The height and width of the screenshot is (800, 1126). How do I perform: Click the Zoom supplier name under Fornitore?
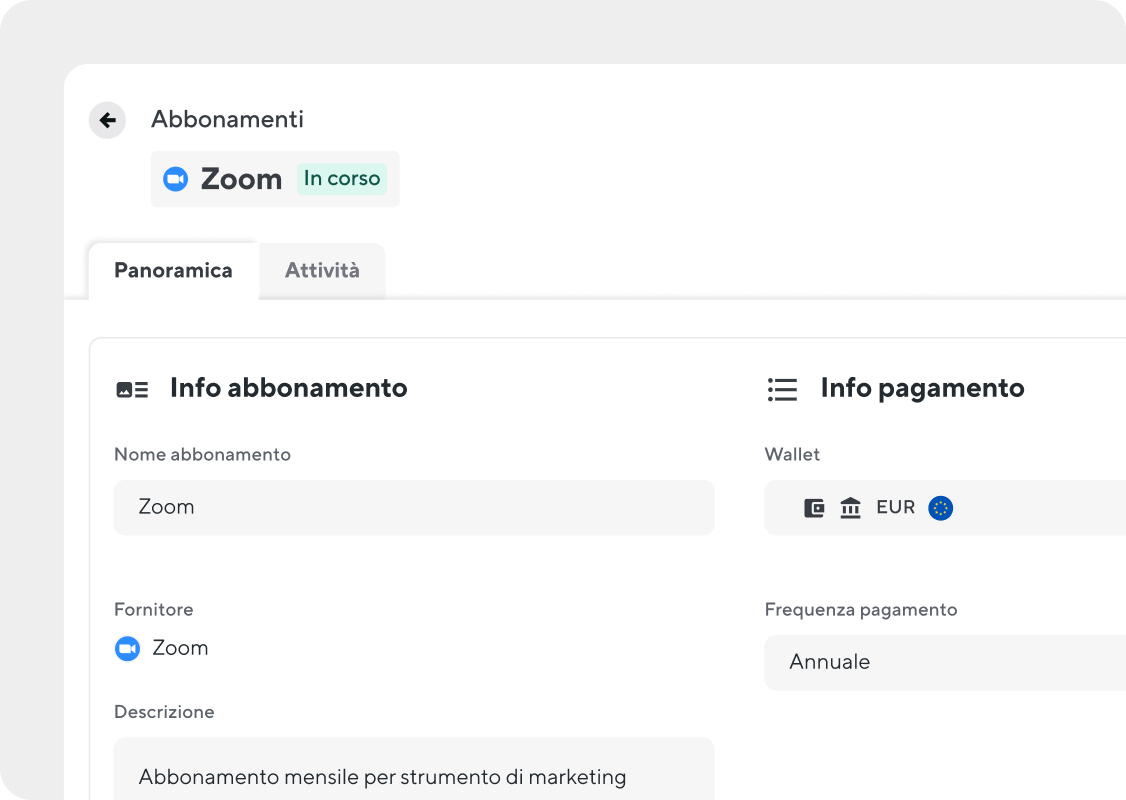[180, 648]
